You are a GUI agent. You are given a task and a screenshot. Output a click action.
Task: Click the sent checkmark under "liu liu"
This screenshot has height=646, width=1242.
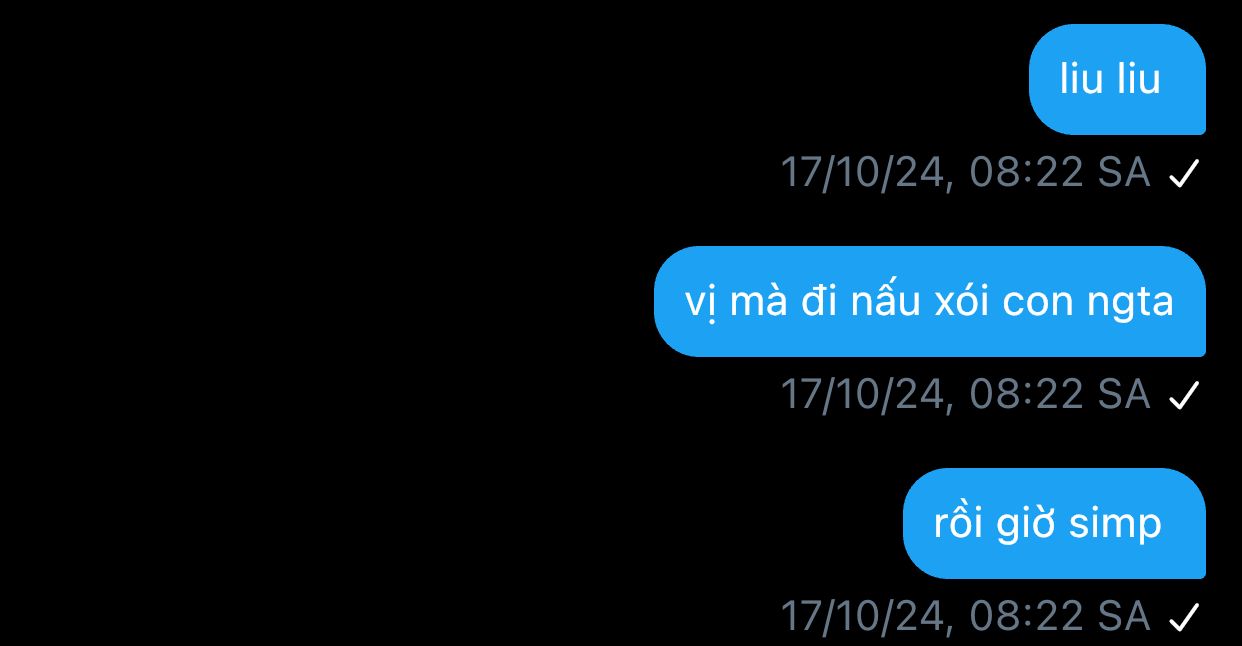1183,175
